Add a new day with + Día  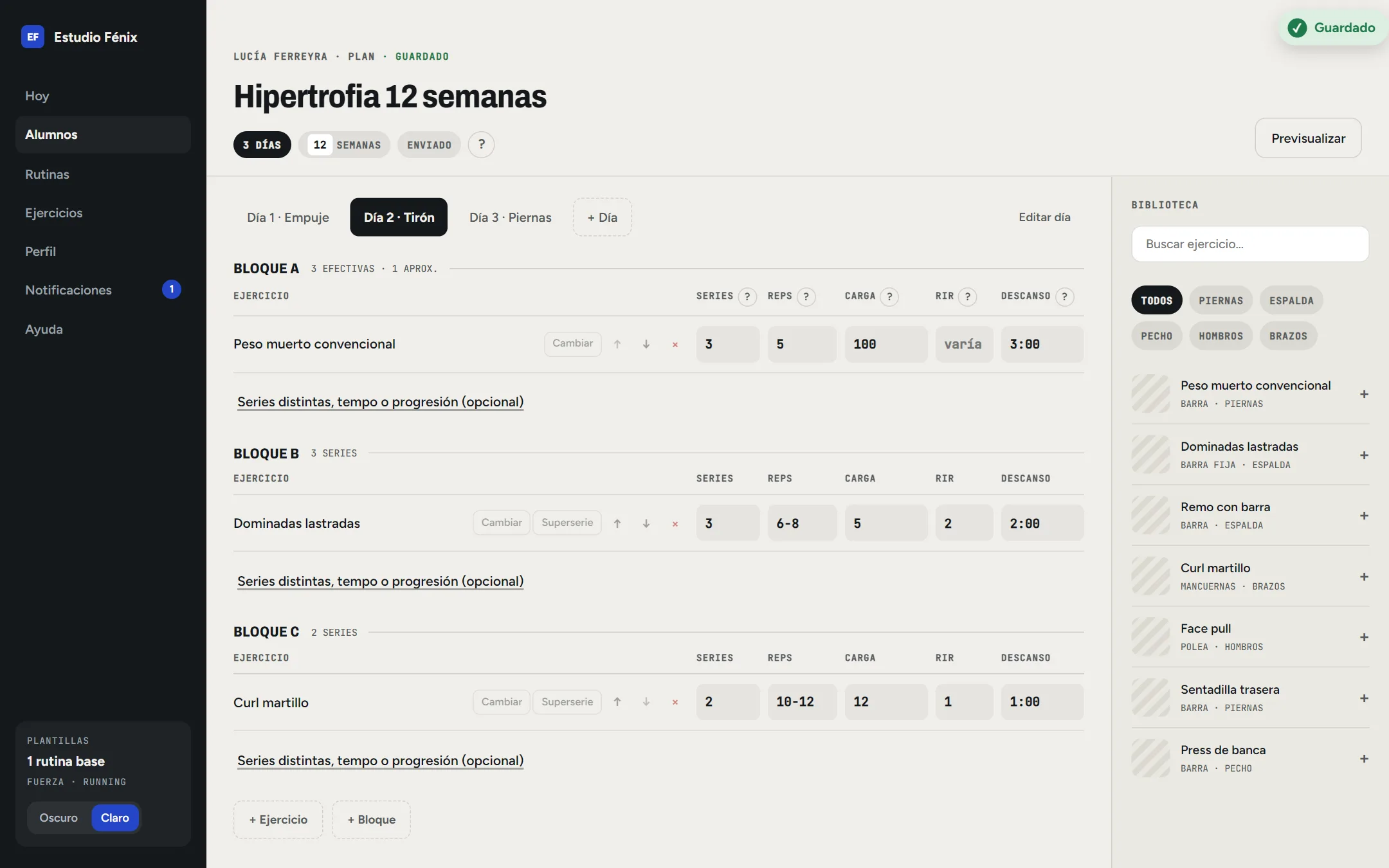[602, 217]
